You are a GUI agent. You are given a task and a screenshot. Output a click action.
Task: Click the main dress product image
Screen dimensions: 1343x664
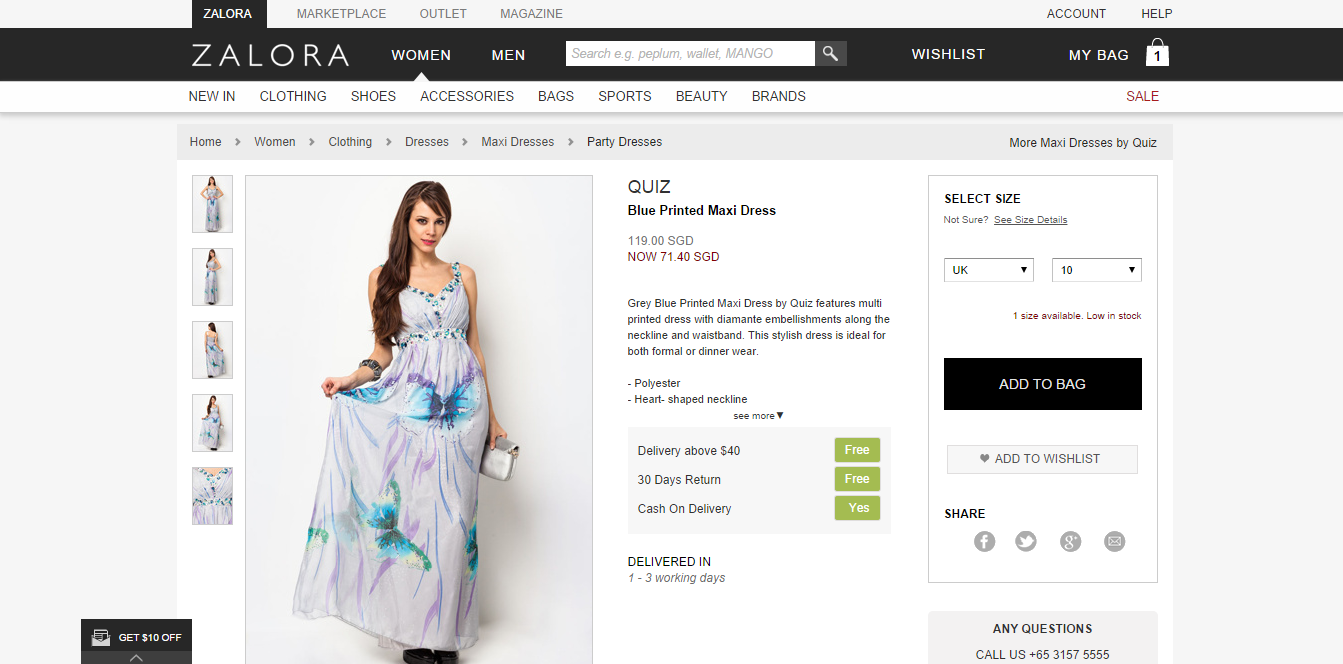click(419, 420)
